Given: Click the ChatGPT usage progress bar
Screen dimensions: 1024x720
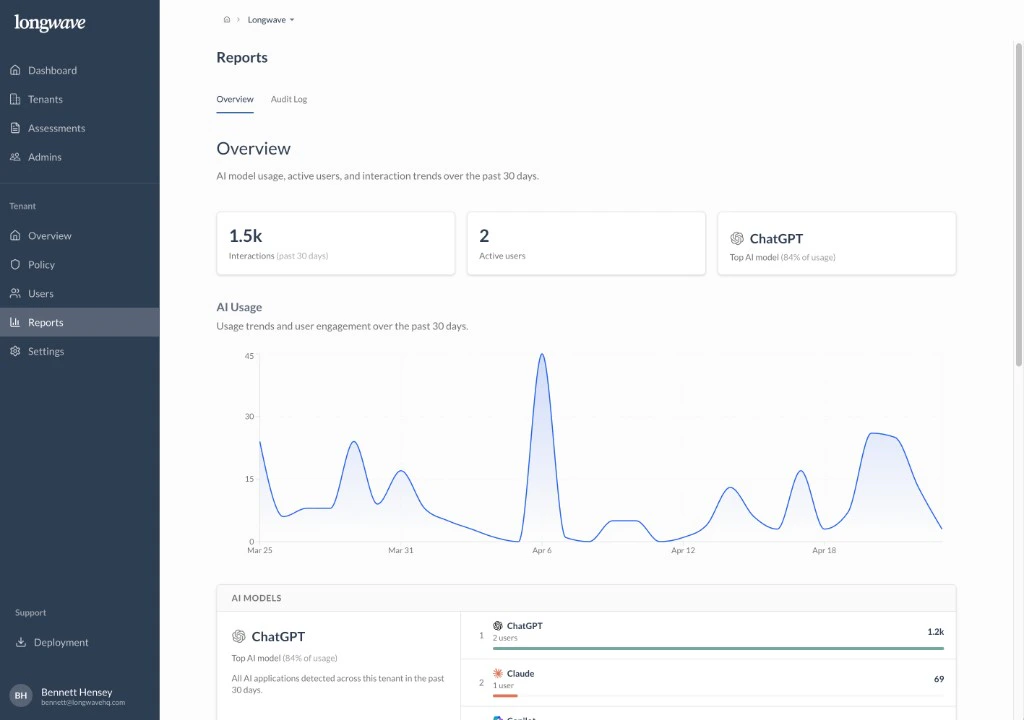Looking at the screenshot, I should 716,648.
